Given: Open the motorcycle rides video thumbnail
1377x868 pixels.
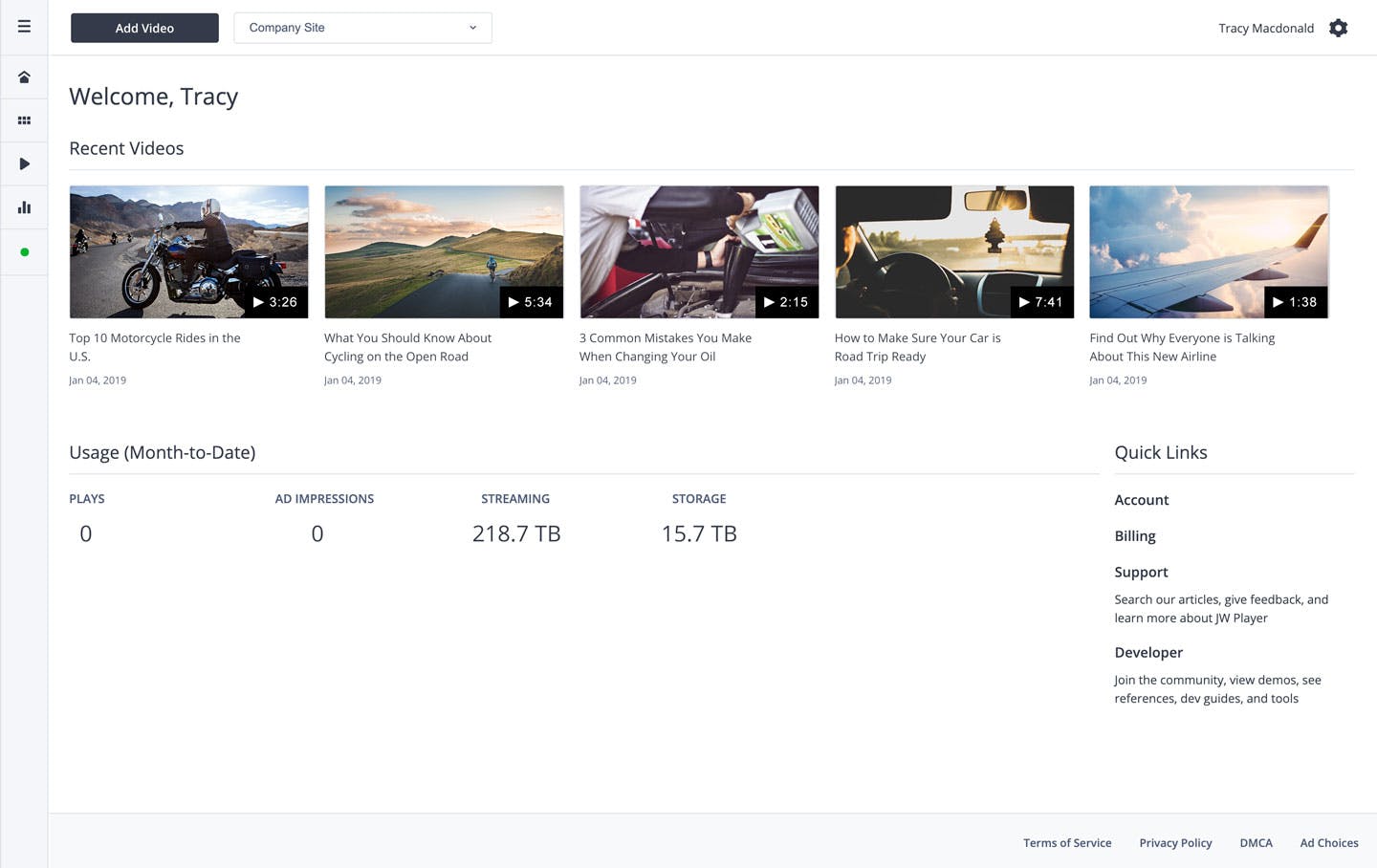Looking at the screenshot, I should [189, 252].
